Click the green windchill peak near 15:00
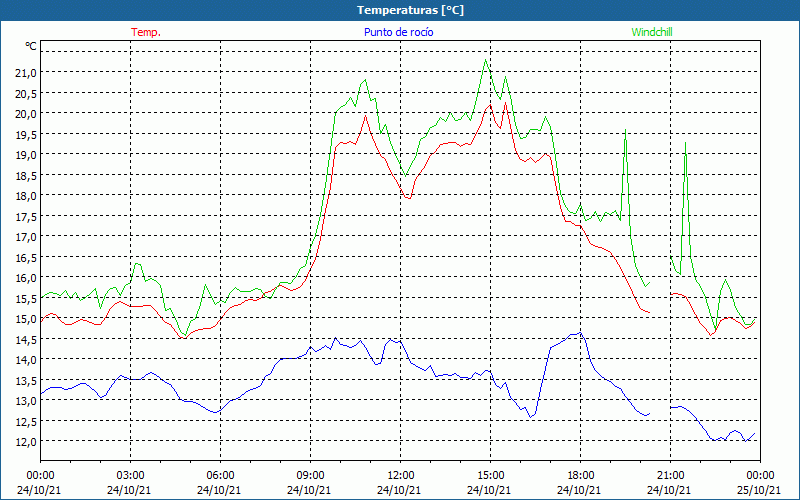The image size is (800, 500). (485, 60)
